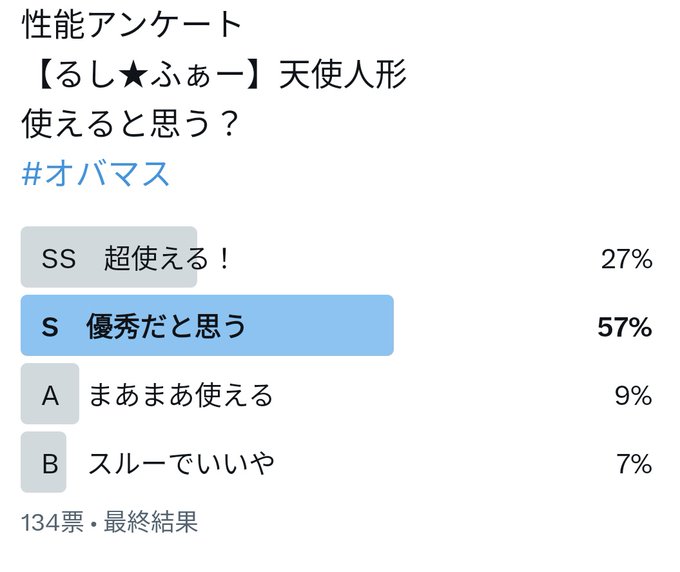Click the bold S rank label
The image size is (680, 572).
[50, 327]
